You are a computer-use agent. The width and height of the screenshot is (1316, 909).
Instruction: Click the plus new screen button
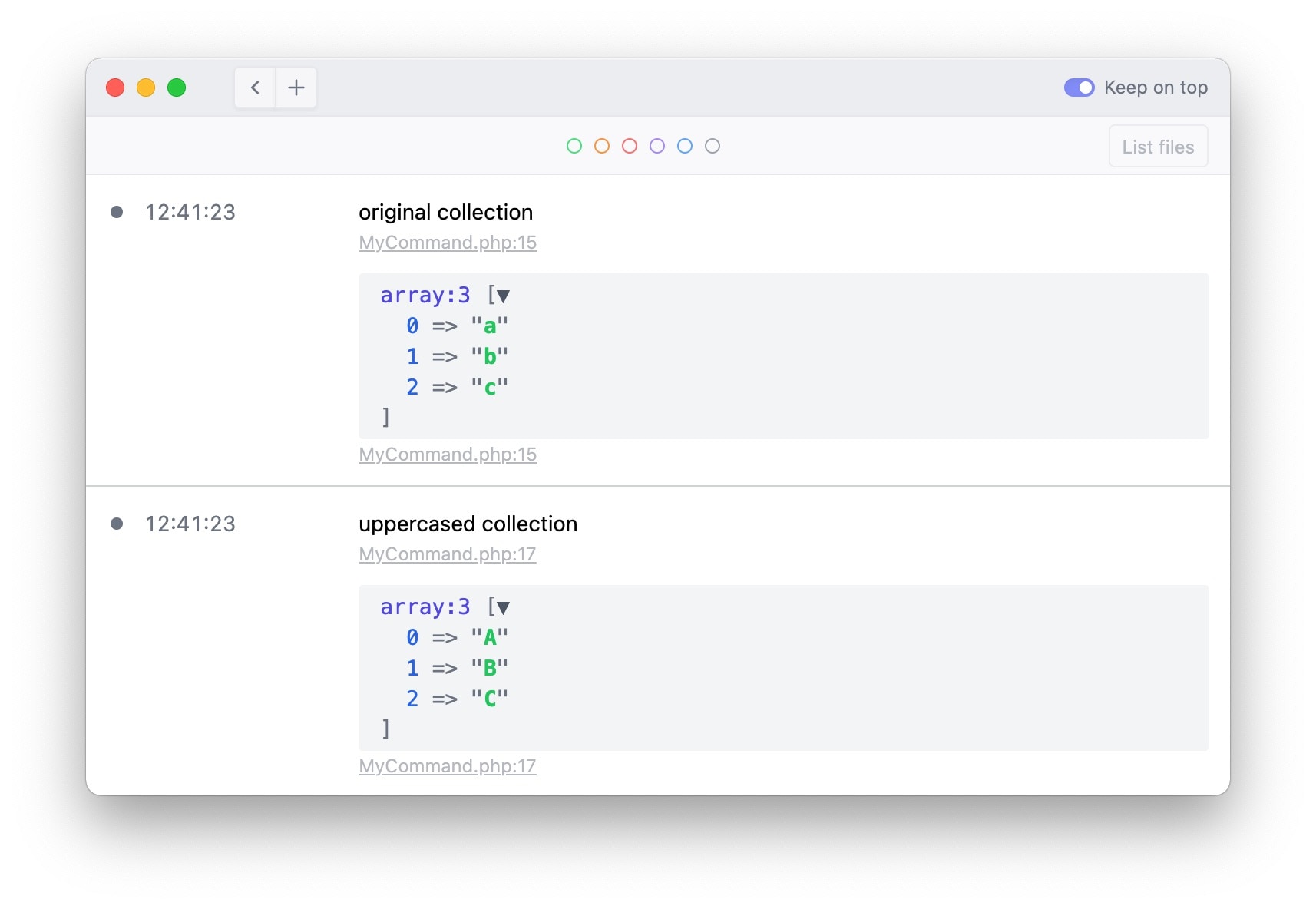click(x=296, y=88)
